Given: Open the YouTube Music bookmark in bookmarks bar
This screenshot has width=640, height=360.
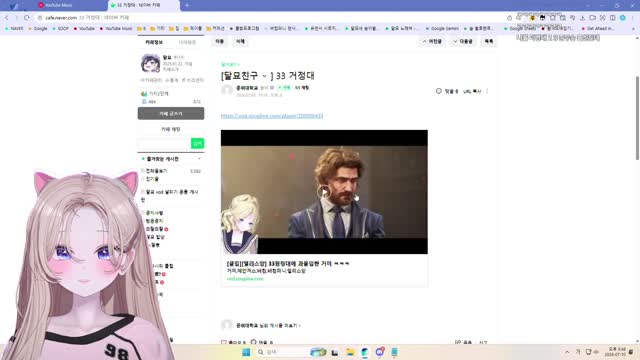Looking at the screenshot, I should click(x=116, y=29).
